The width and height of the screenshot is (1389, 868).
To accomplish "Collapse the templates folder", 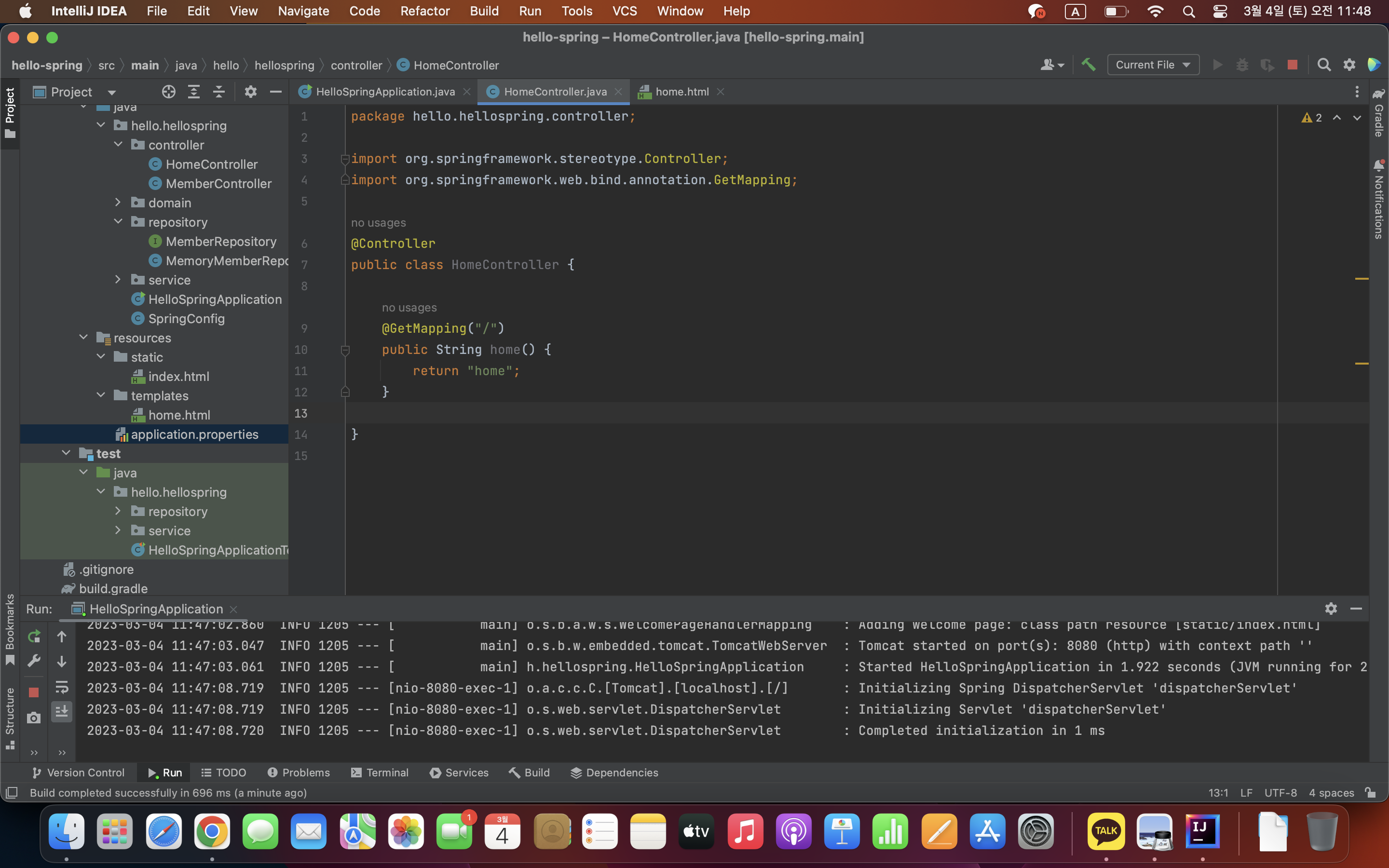I will click(101, 395).
